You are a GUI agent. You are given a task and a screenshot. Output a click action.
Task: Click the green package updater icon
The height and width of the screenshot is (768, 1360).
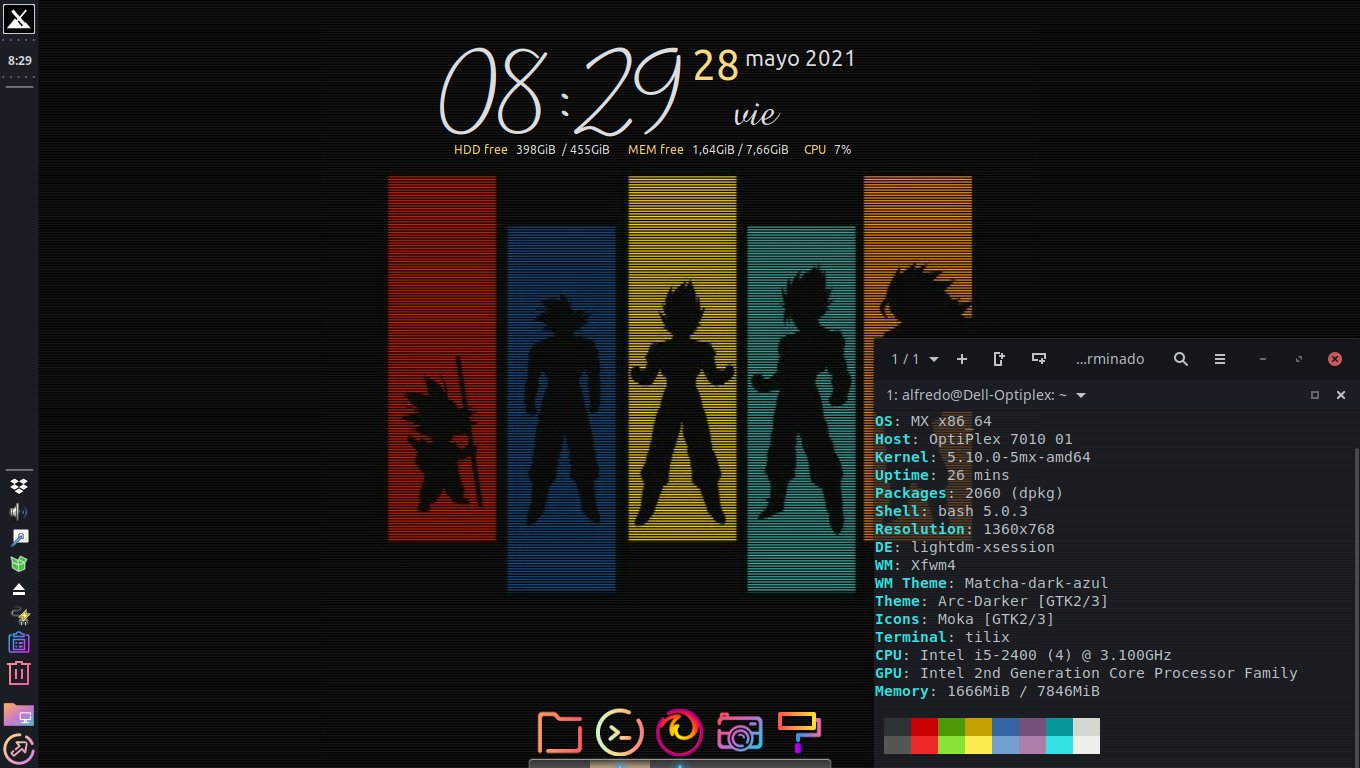pyautogui.click(x=19, y=564)
